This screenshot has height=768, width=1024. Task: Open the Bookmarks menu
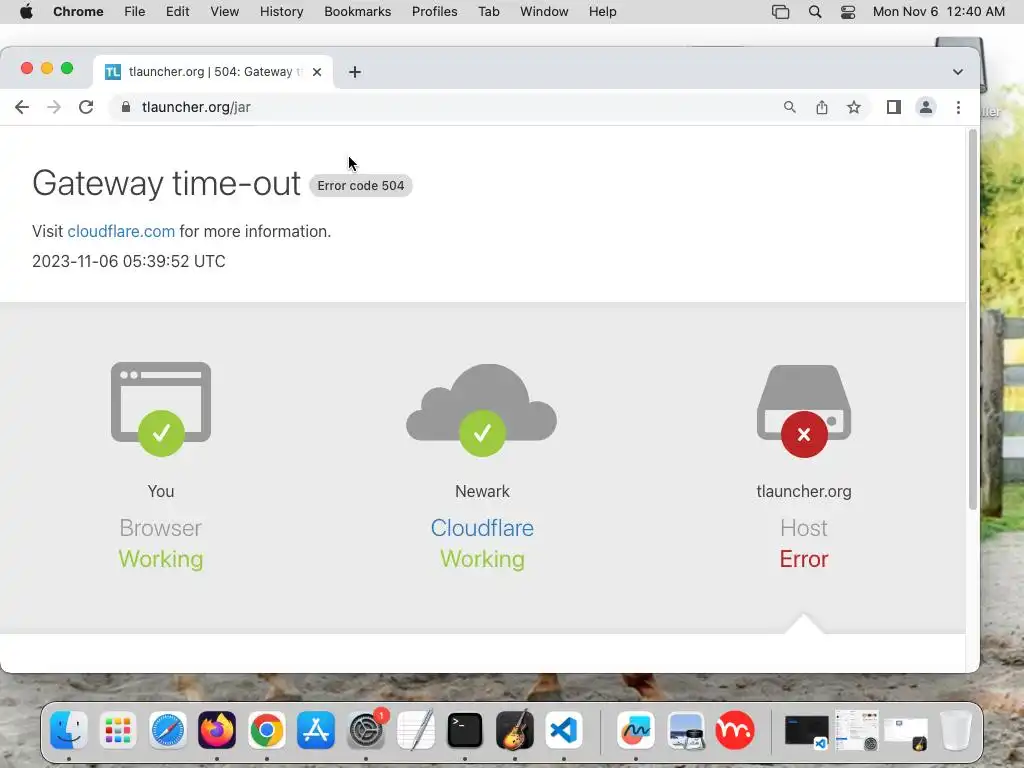357,12
